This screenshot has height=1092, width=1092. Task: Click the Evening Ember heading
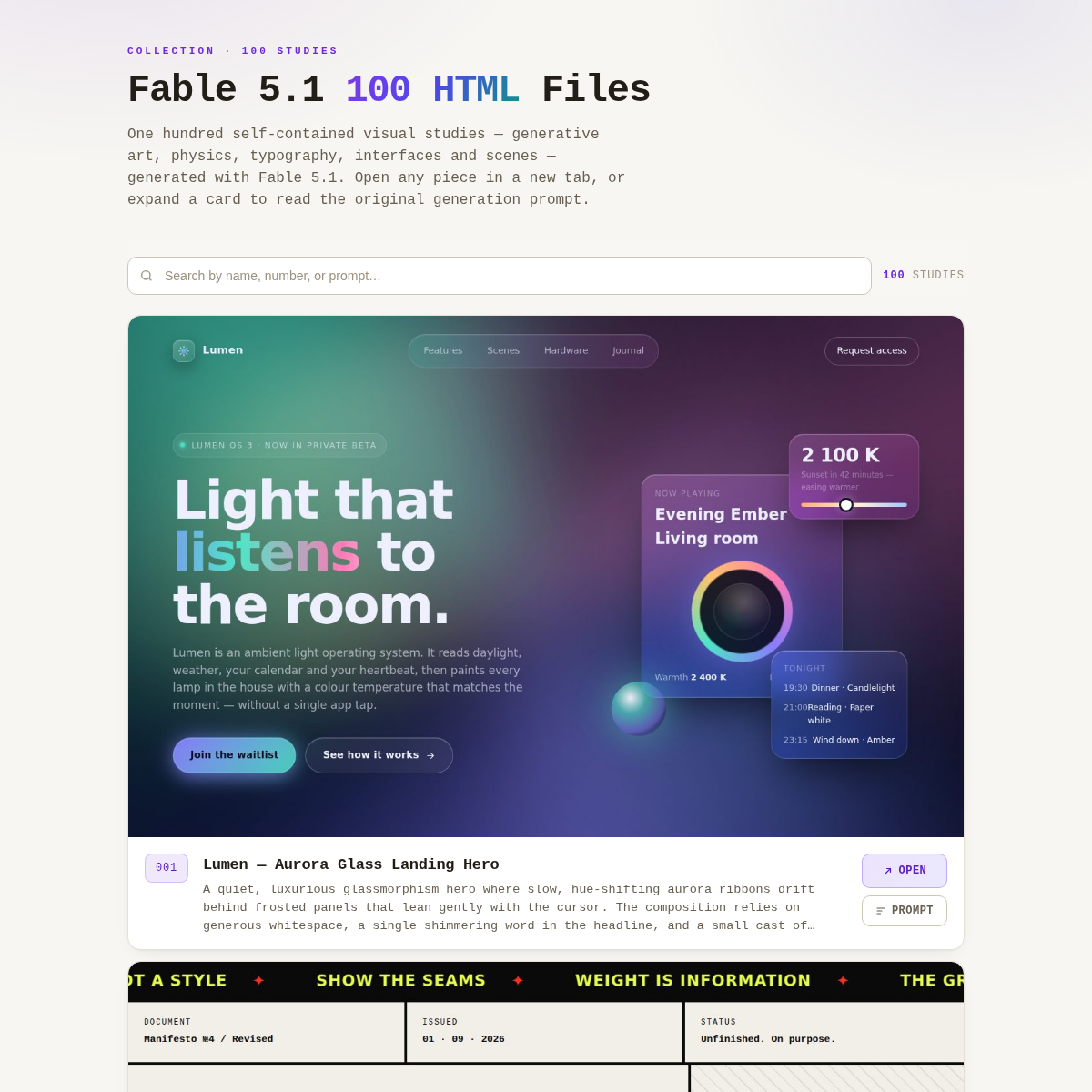tap(721, 514)
